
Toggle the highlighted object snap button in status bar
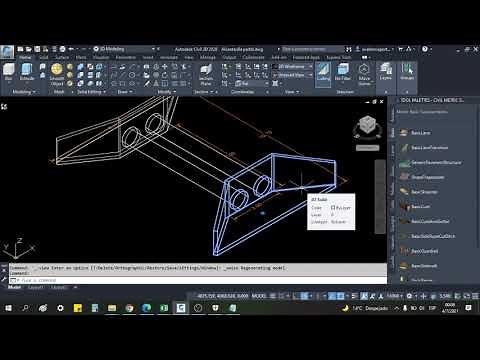pyautogui.click(x=340, y=296)
